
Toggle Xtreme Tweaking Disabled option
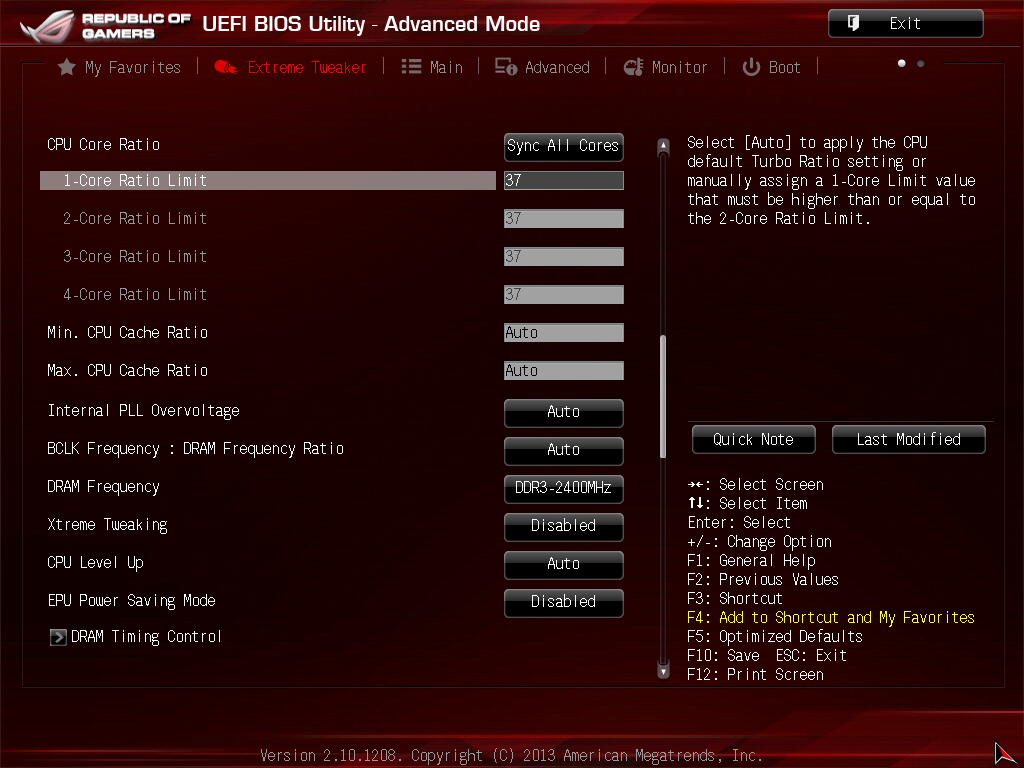(x=563, y=526)
